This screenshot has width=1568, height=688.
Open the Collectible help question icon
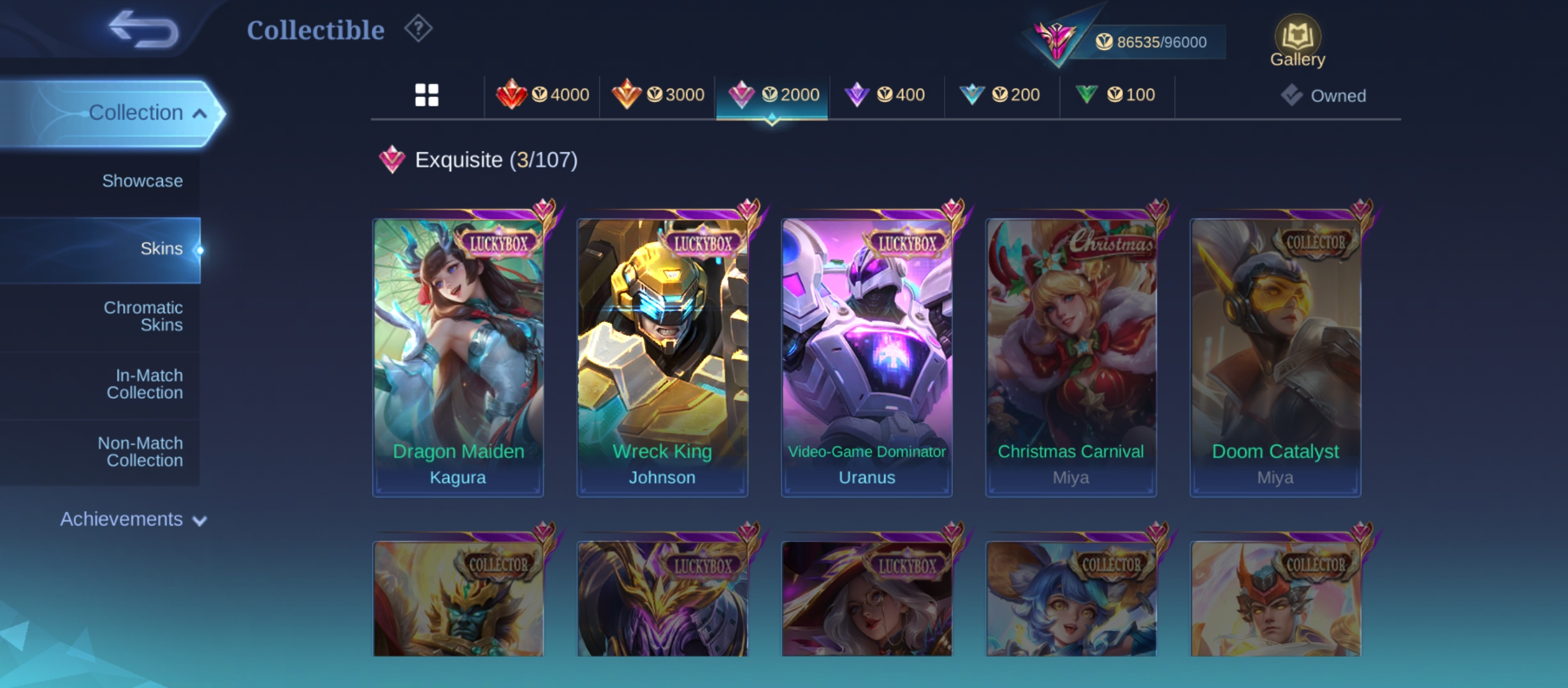(x=418, y=29)
